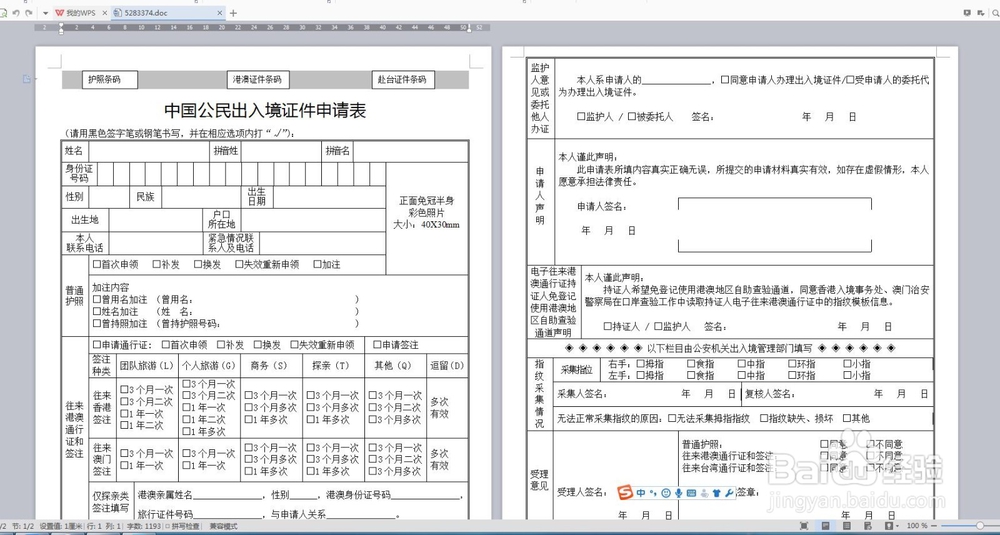The width and height of the screenshot is (1000, 535).
Task: Open the quick access toolbar dropdown arrow
Action: [45, 13]
